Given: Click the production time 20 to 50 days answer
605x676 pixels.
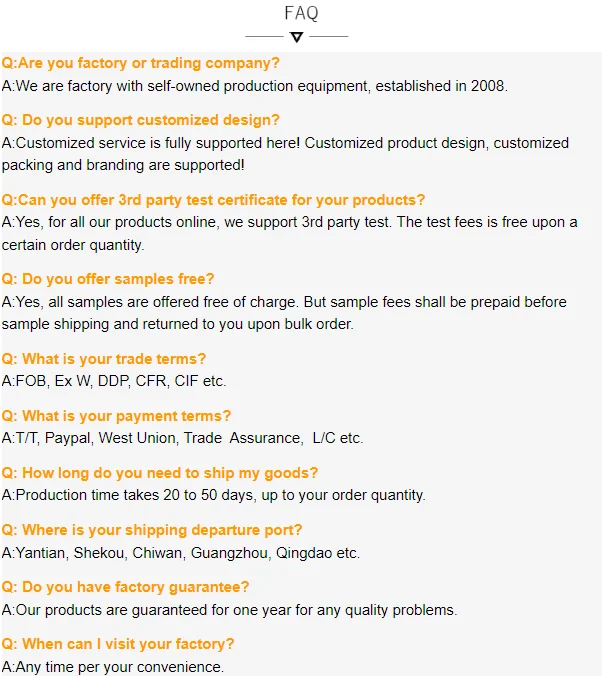Looking at the screenshot, I should point(213,495).
